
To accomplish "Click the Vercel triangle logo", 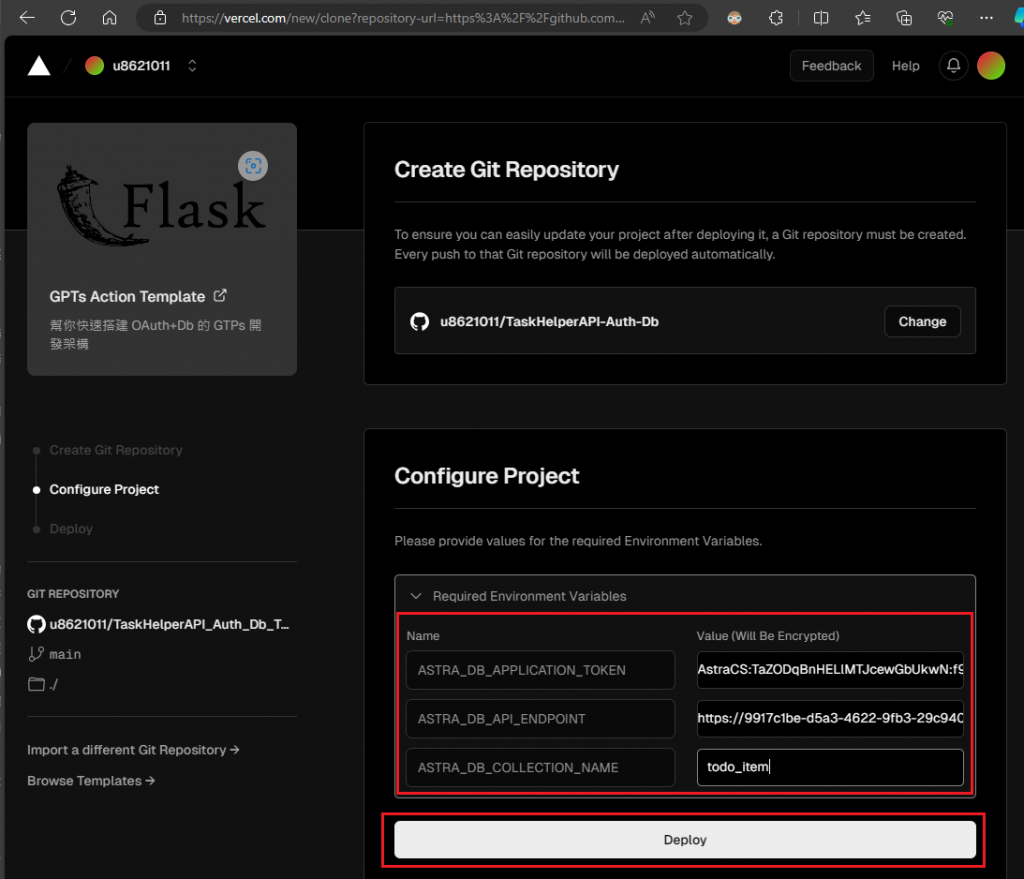I will point(39,66).
